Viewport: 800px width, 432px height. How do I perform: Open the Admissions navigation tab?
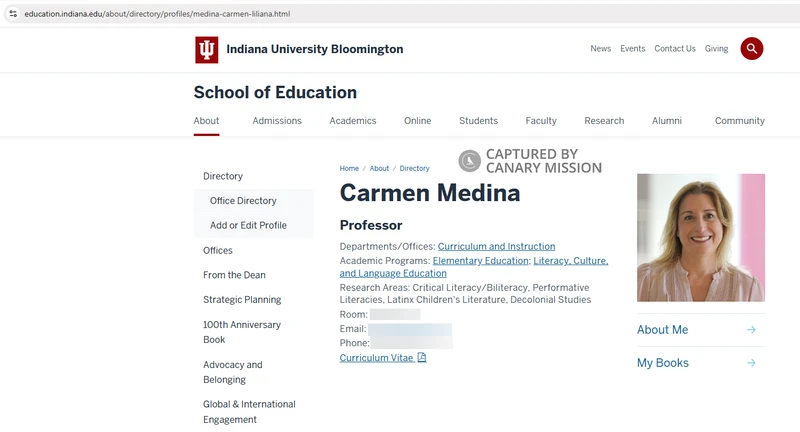point(277,121)
